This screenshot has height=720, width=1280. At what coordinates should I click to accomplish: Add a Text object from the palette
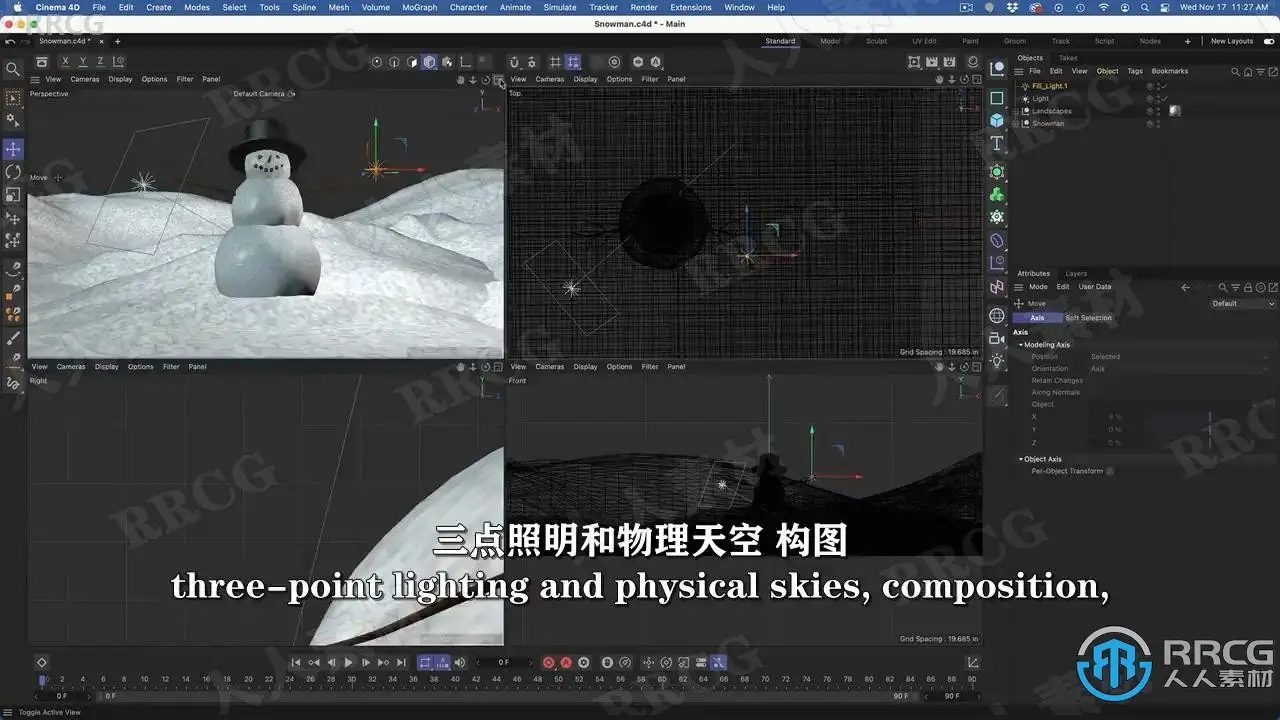tap(997, 145)
